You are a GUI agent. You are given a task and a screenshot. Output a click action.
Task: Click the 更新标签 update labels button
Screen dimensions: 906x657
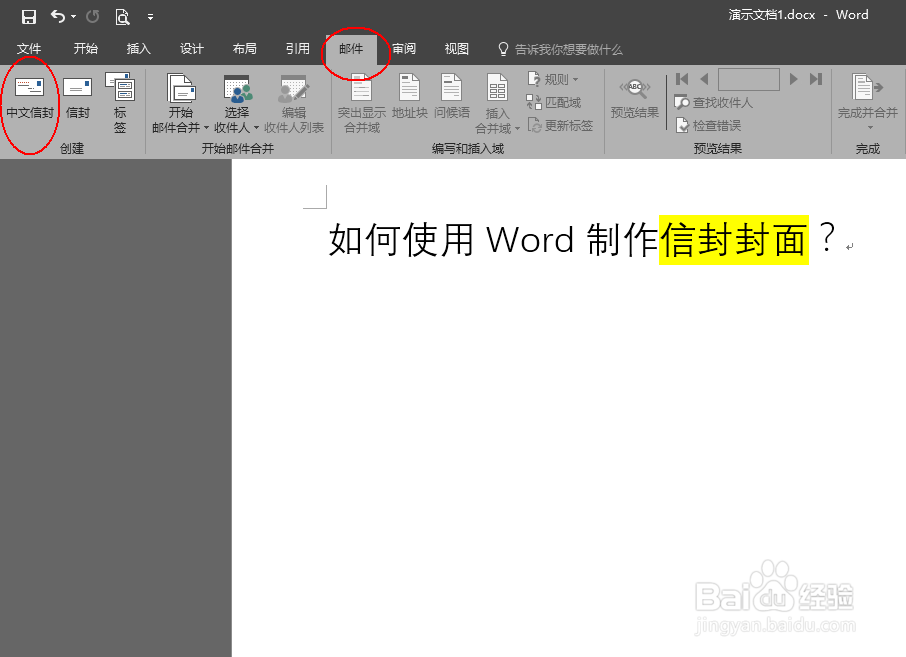[x=560, y=125]
